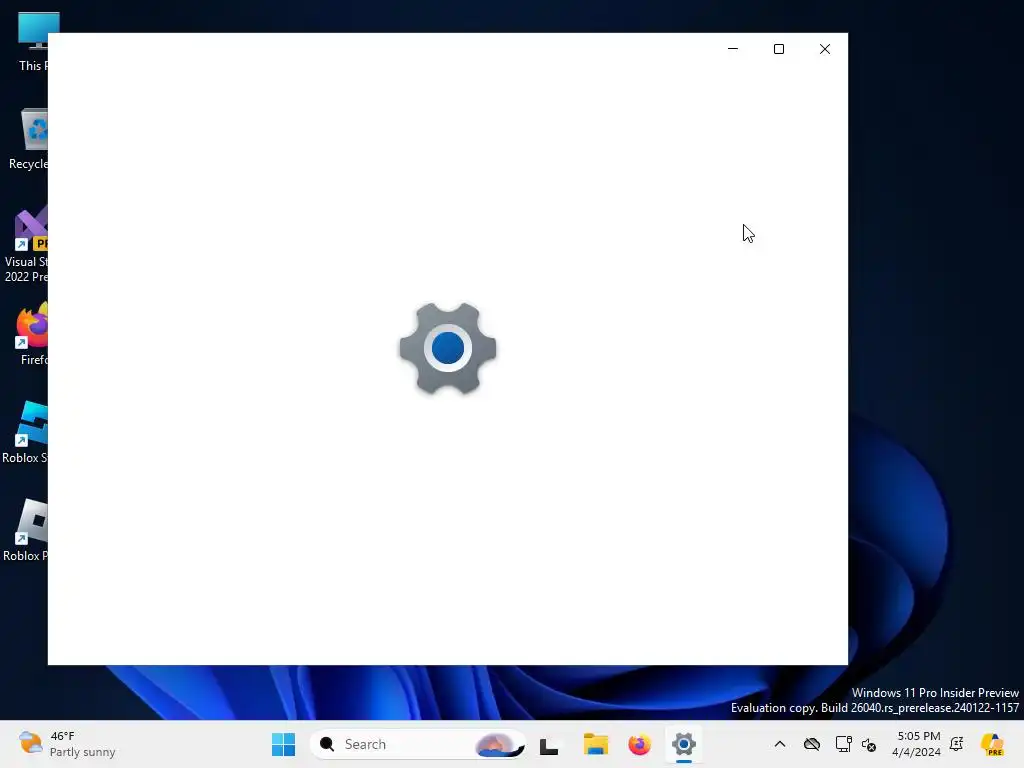The height and width of the screenshot is (768, 1024).
Task: Open the notification bell icon
Action: [x=957, y=744]
